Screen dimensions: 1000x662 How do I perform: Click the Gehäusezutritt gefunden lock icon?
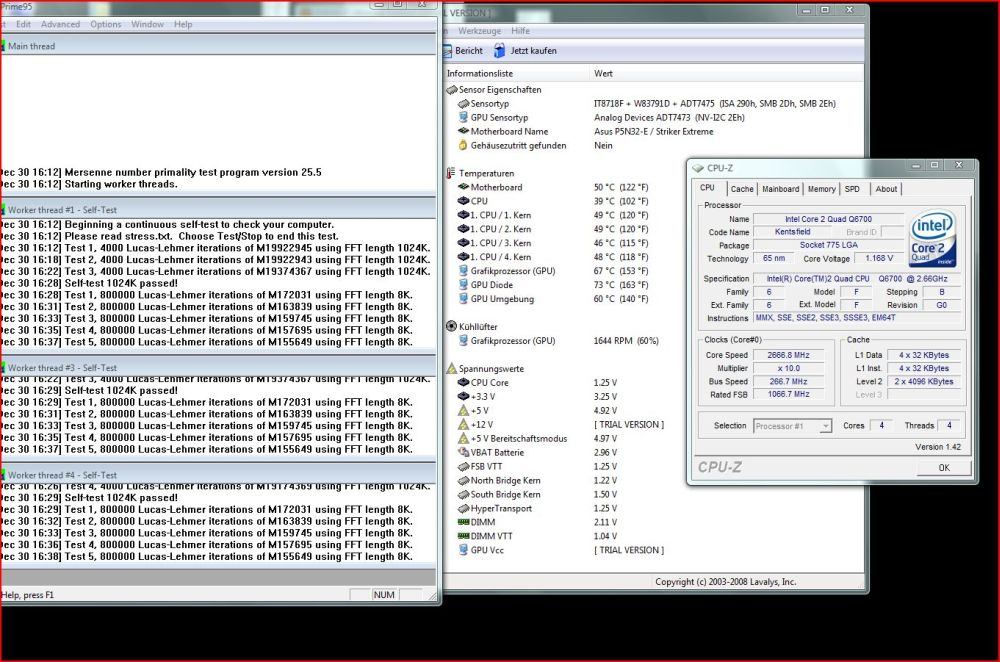coord(464,145)
